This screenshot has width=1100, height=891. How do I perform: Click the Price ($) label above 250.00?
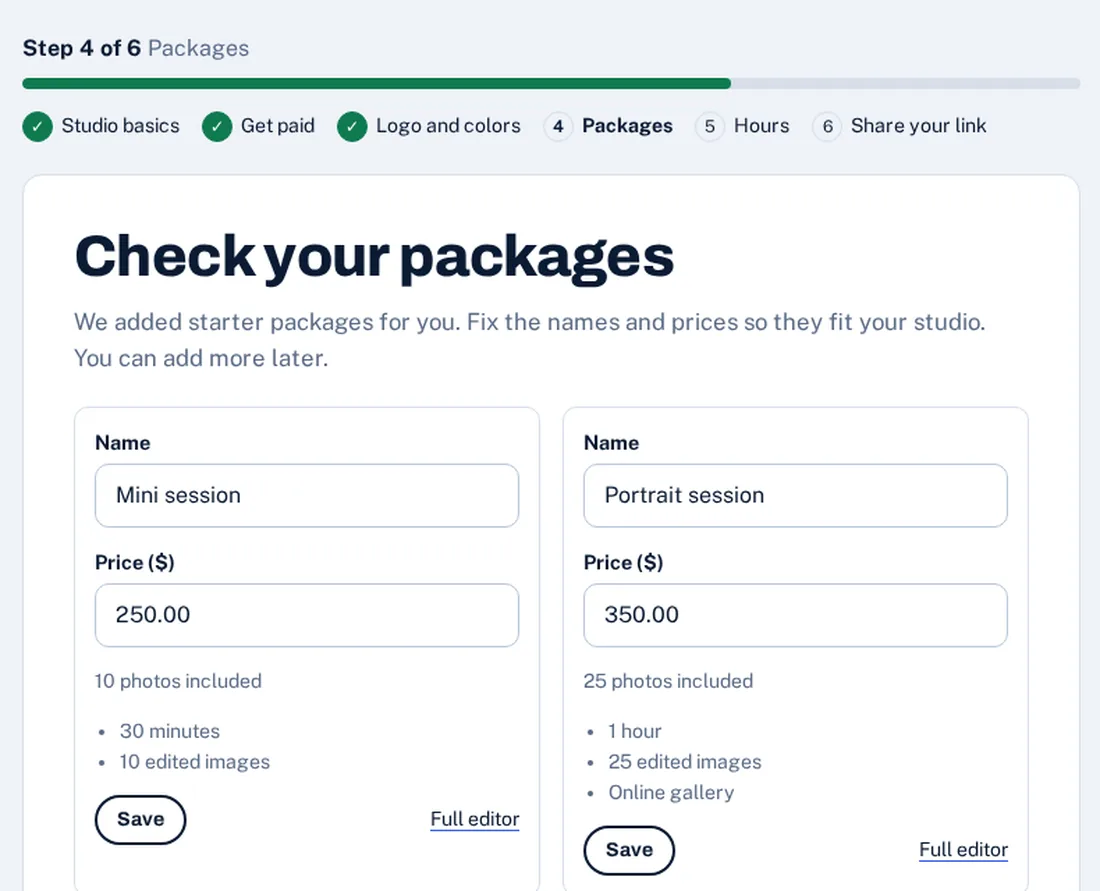[x=135, y=563]
